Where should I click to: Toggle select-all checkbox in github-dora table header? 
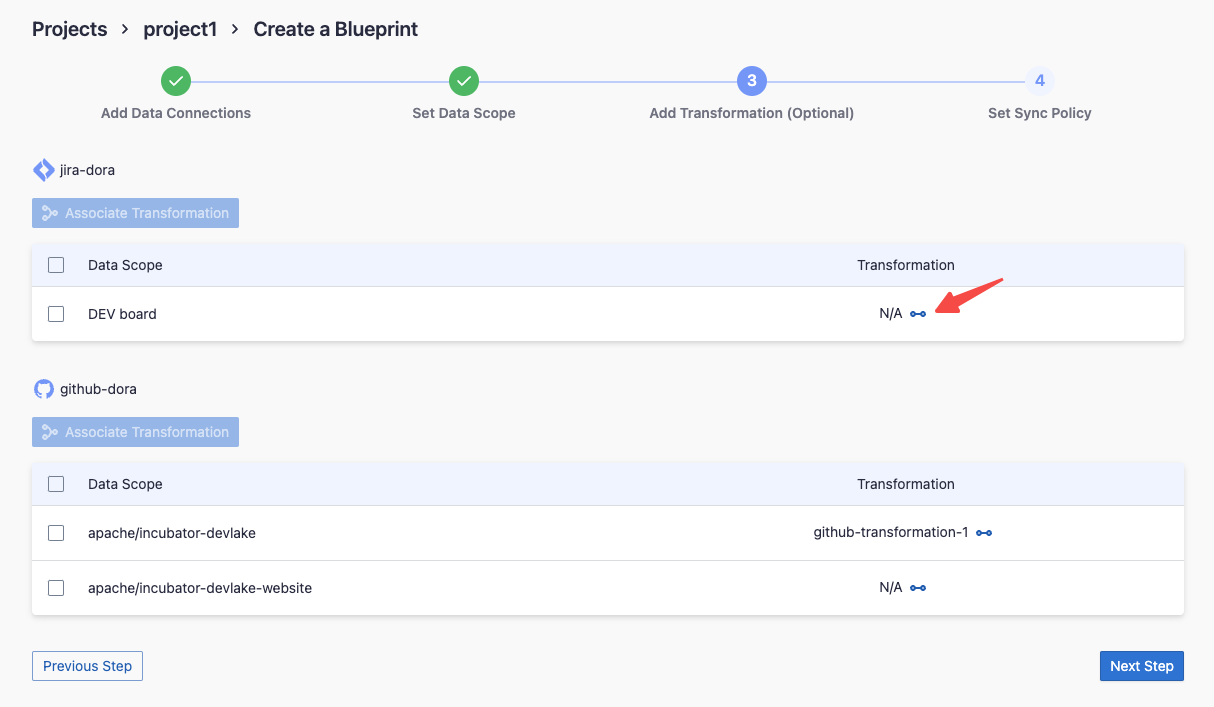coord(56,484)
